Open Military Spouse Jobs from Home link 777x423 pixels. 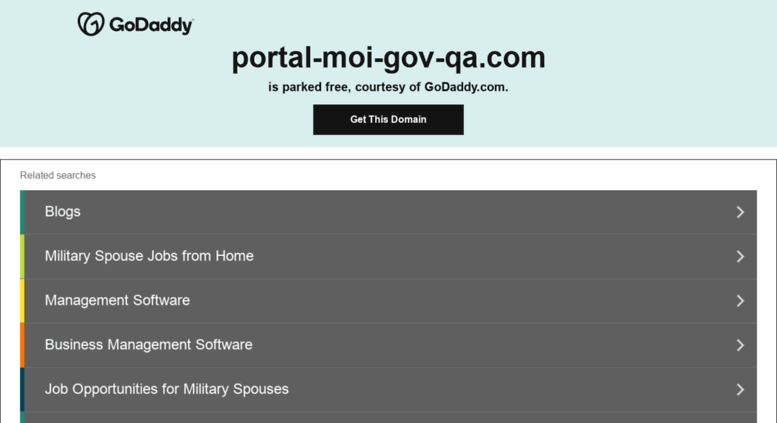click(x=390, y=257)
